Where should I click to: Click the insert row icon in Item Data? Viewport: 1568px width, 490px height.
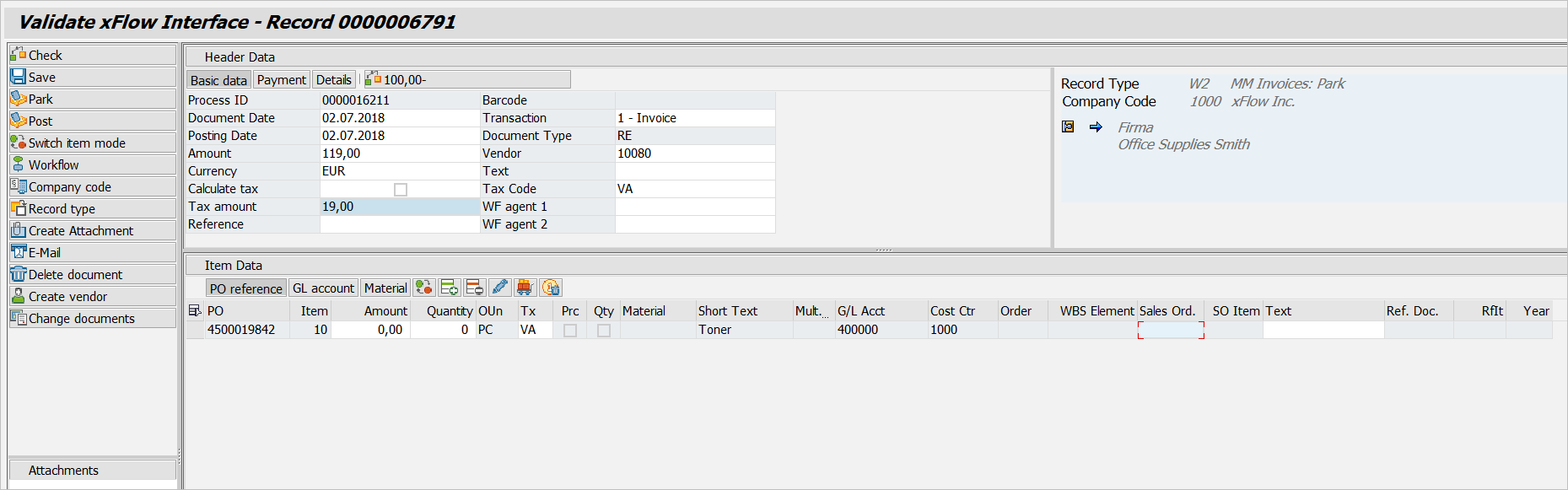(x=450, y=288)
